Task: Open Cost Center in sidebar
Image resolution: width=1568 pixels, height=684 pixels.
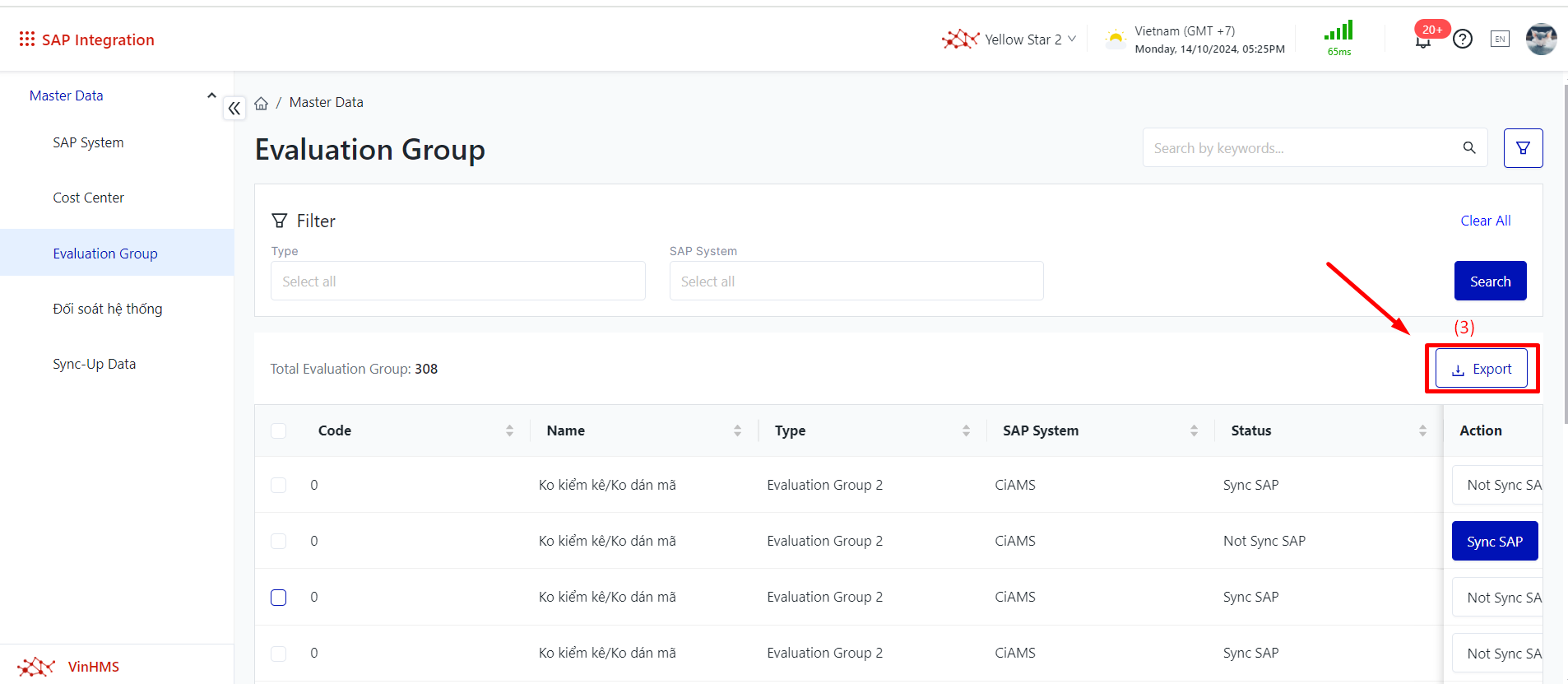Action: [x=88, y=198]
